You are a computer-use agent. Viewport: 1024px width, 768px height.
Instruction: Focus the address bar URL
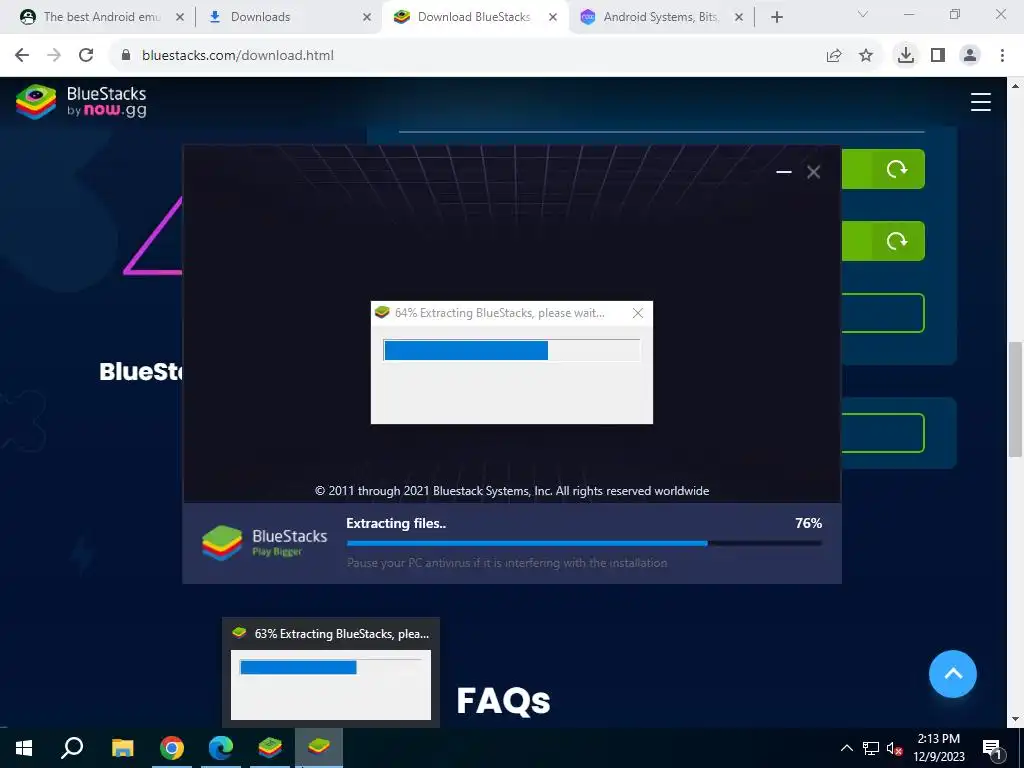click(x=238, y=56)
